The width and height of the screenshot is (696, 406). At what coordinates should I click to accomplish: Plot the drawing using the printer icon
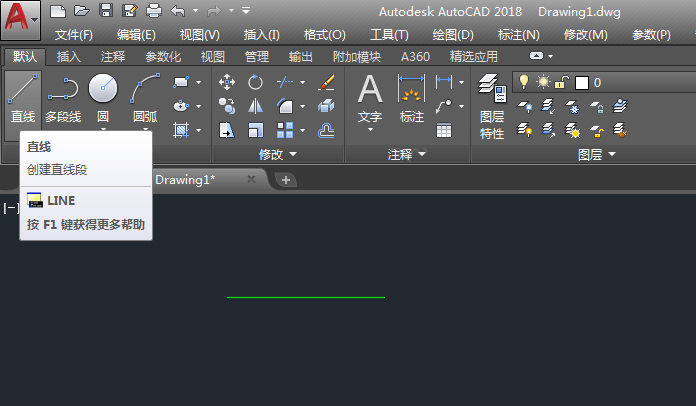tap(154, 10)
